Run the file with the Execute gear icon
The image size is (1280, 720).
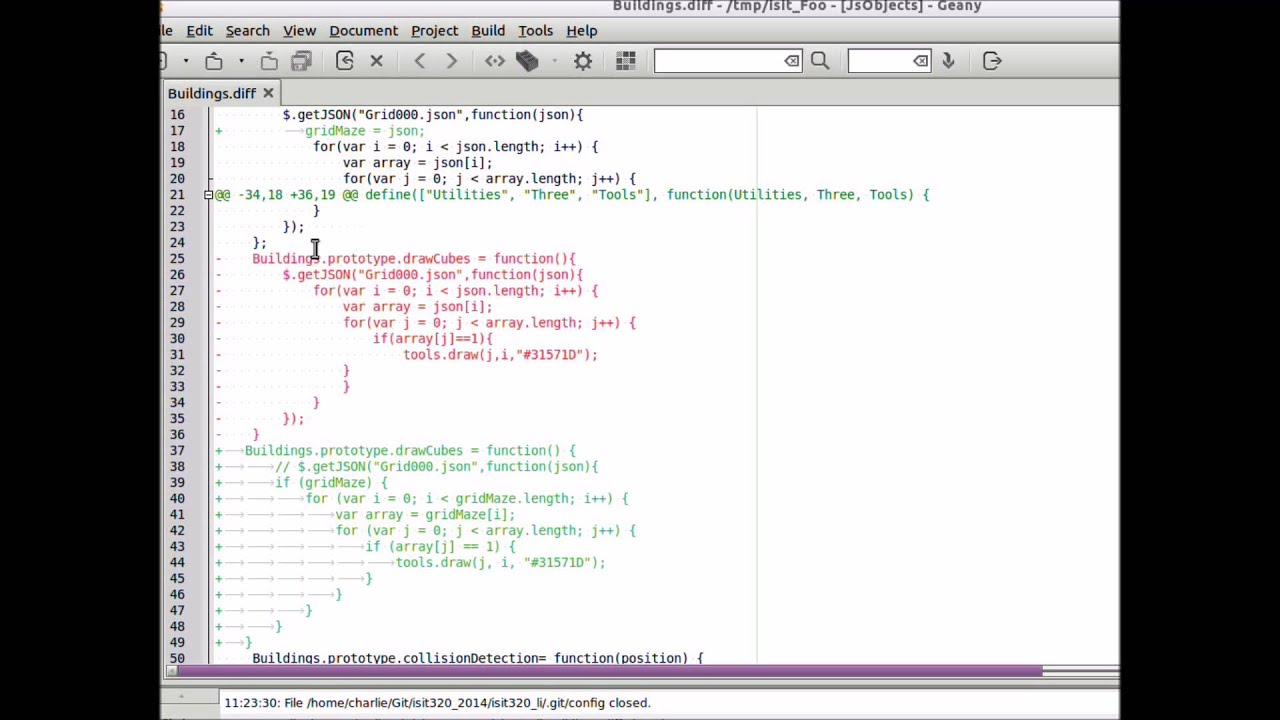583,62
